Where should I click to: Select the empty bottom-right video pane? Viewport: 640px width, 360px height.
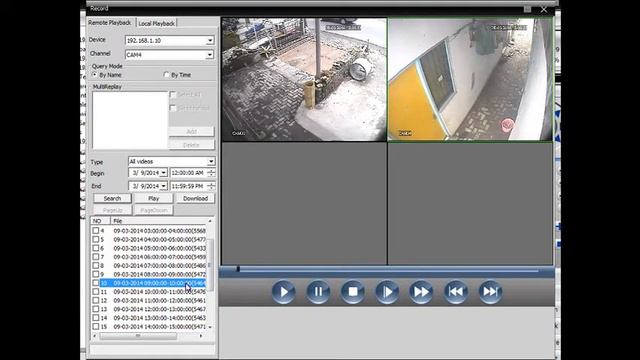(x=470, y=203)
